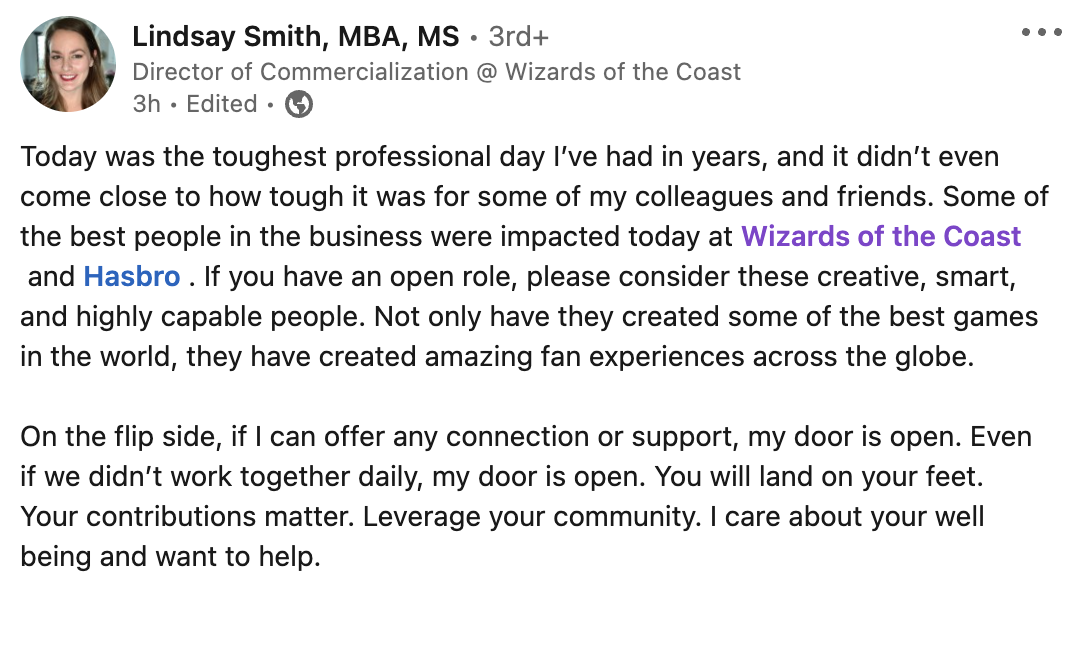Click the globe public visibility icon
This screenshot has height=660, width=1086.
pyautogui.click(x=299, y=104)
